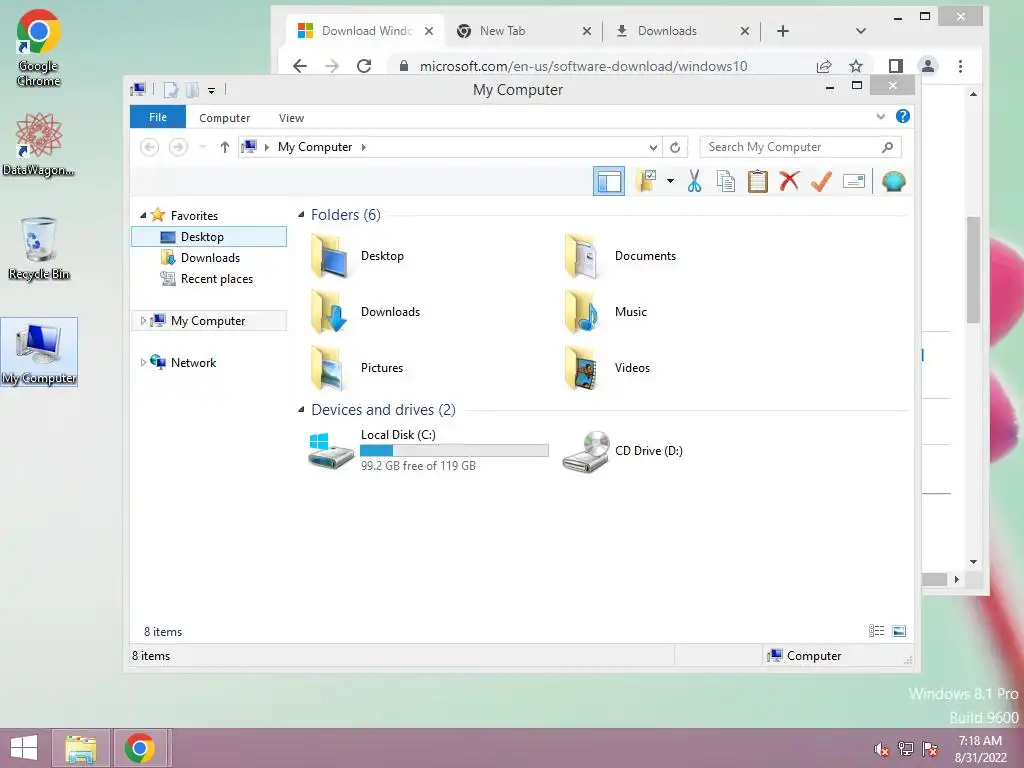
Task: Click the folder options toolbar icon
Action: click(647, 181)
